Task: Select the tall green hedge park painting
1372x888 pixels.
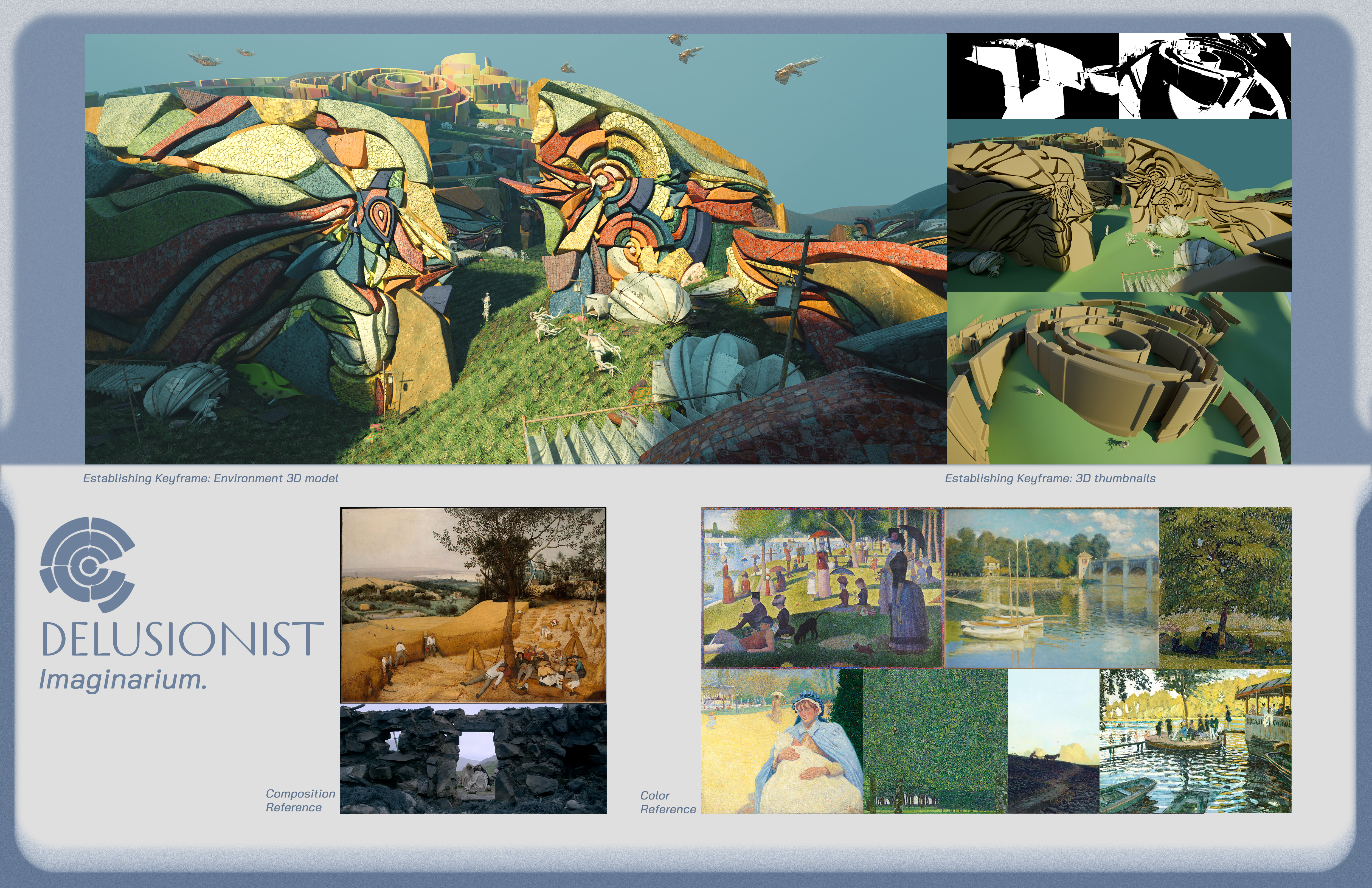Action: [x=935, y=741]
